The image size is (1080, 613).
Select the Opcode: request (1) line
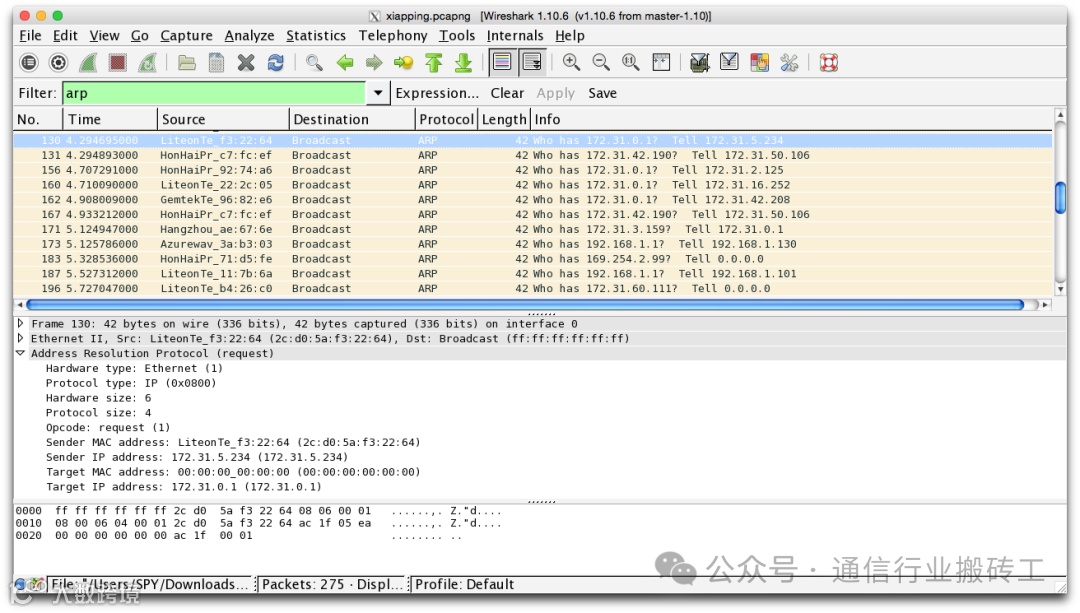pyautogui.click(x=107, y=427)
